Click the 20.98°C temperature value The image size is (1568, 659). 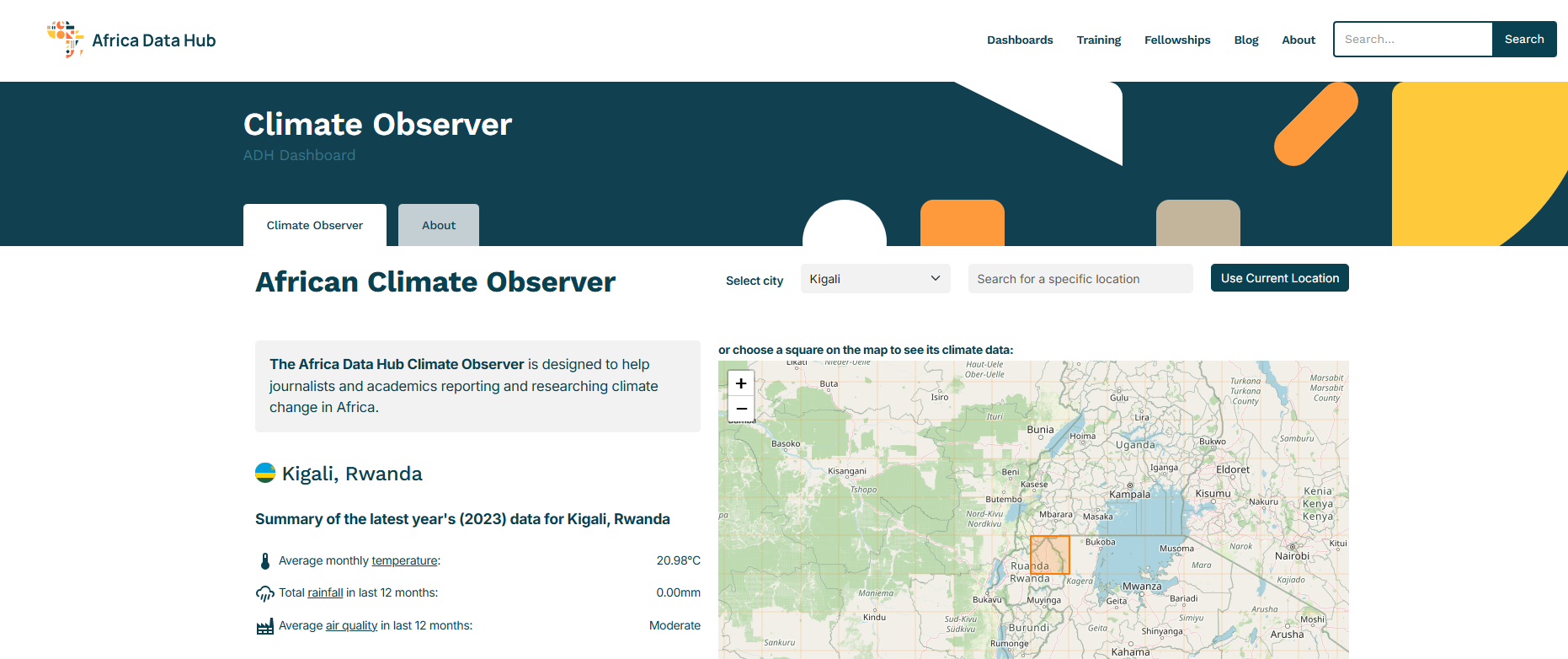click(679, 560)
